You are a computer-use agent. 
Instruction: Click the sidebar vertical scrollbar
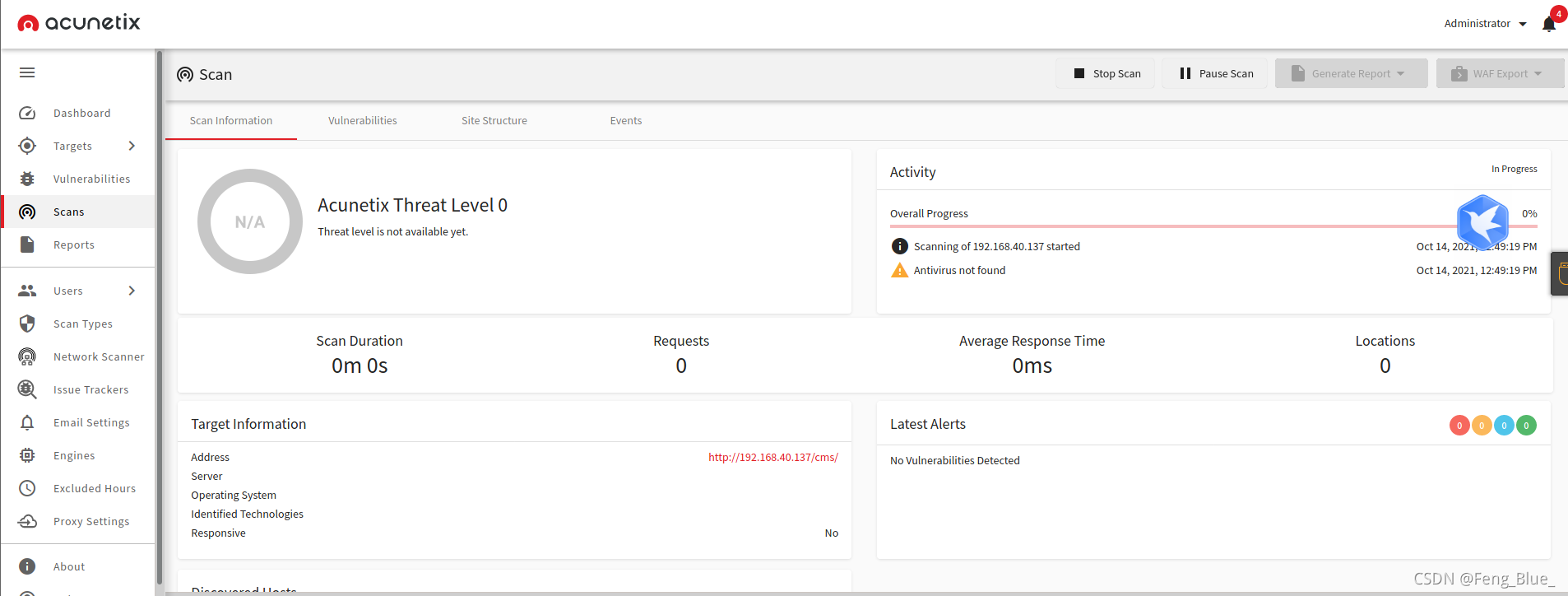159,317
